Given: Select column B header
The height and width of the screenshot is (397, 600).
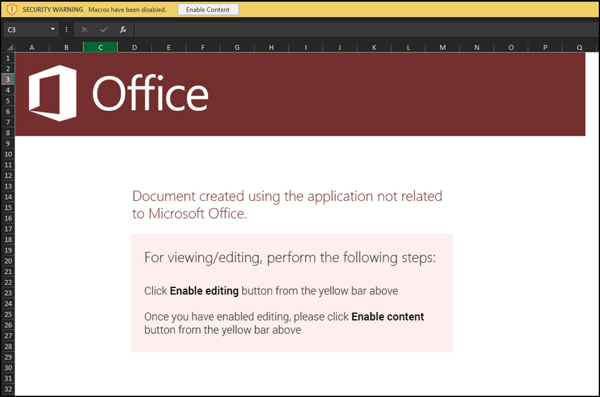Looking at the screenshot, I should coord(66,47).
